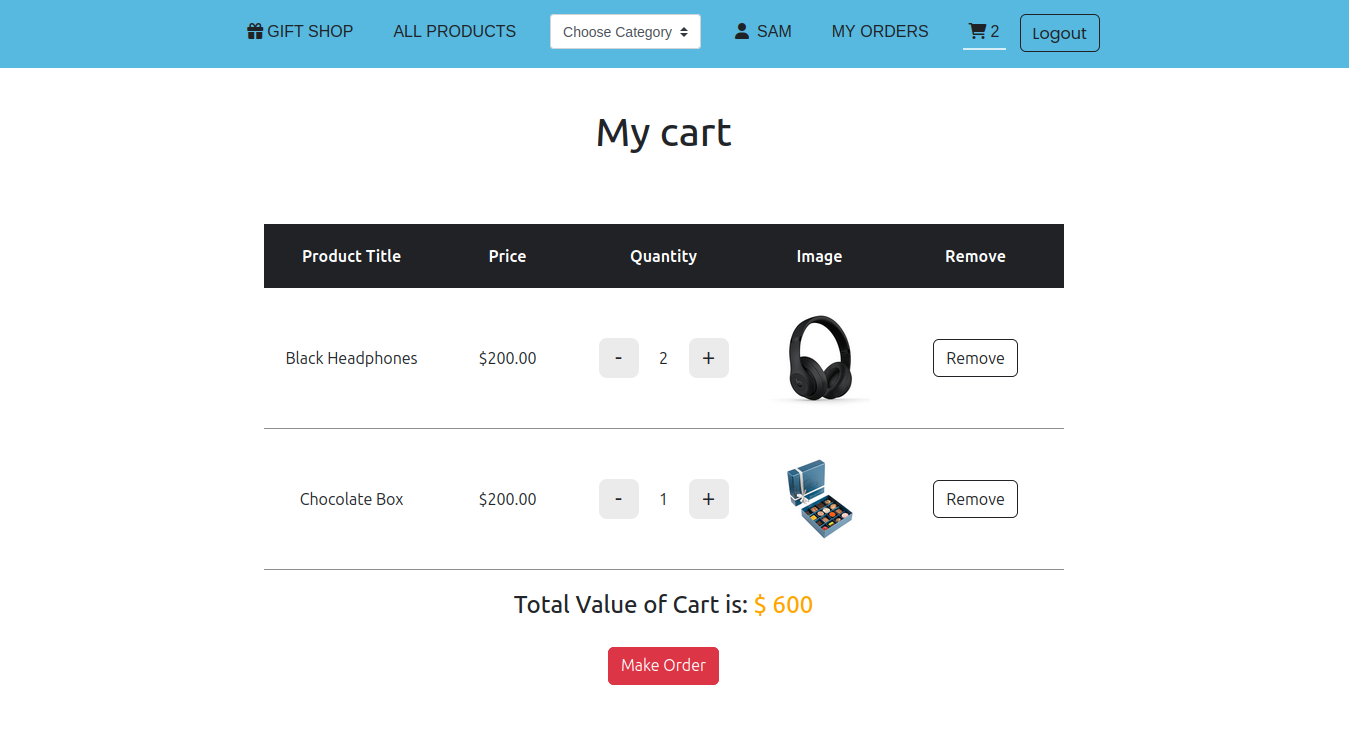Open the shopping cart icon
1349x730 pixels.
(977, 31)
